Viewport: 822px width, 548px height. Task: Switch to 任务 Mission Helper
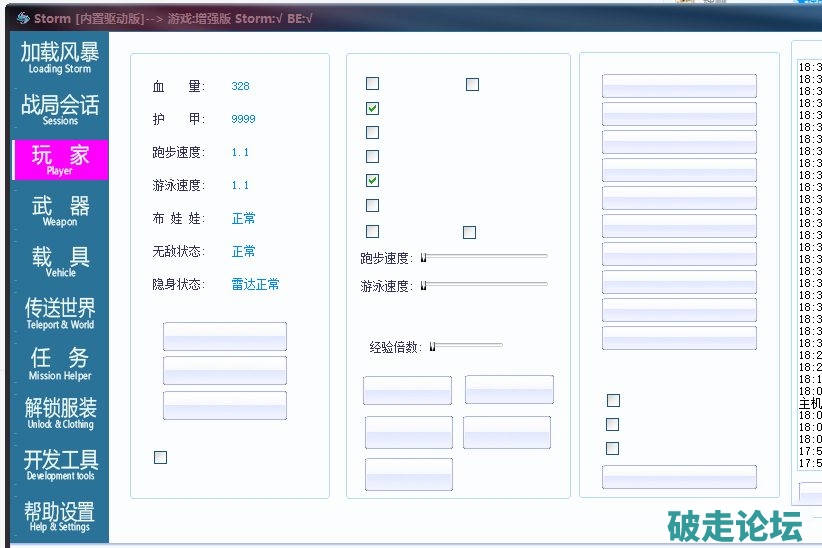pyautogui.click(x=60, y=364)
